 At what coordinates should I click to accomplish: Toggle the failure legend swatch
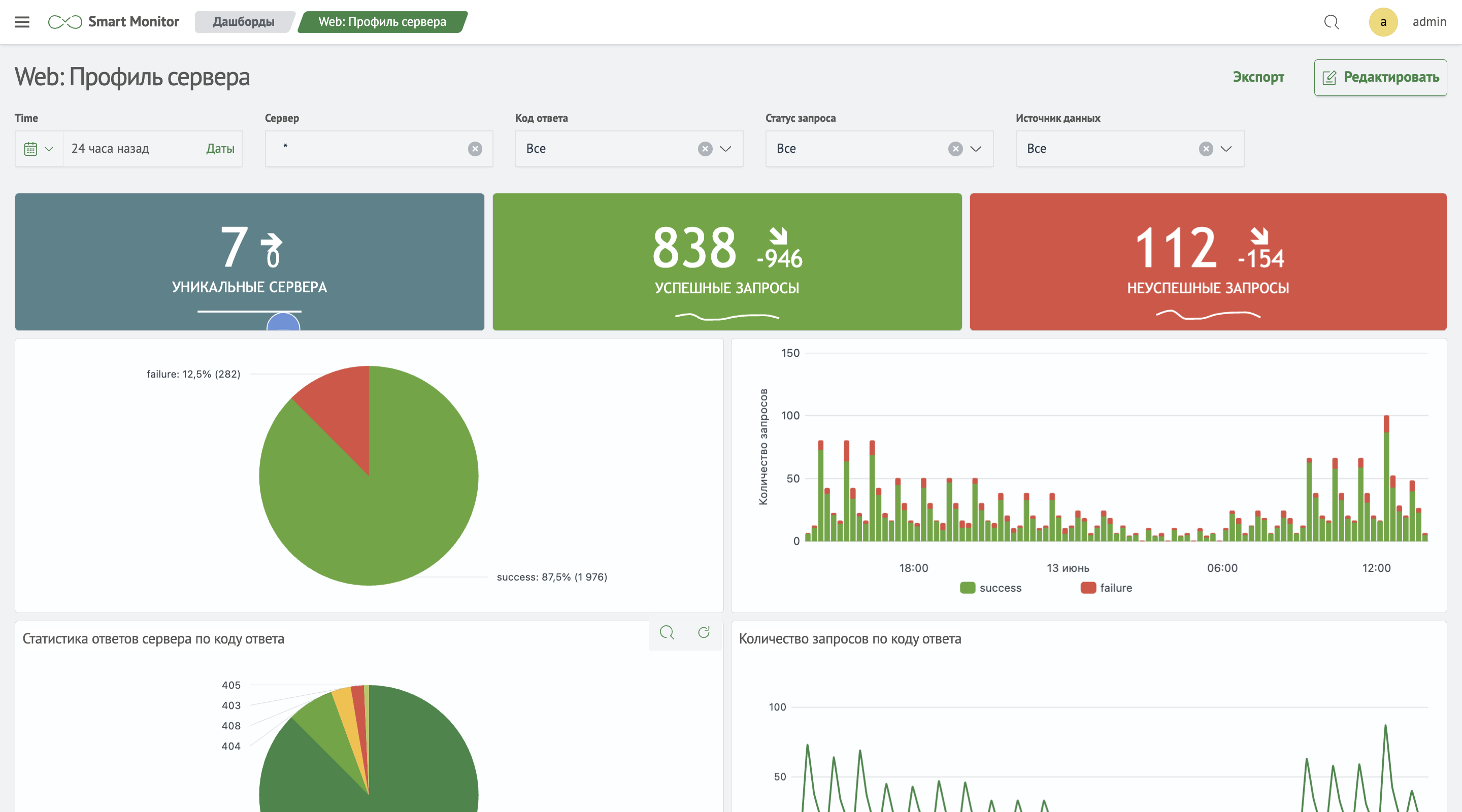click(1088, 588)
